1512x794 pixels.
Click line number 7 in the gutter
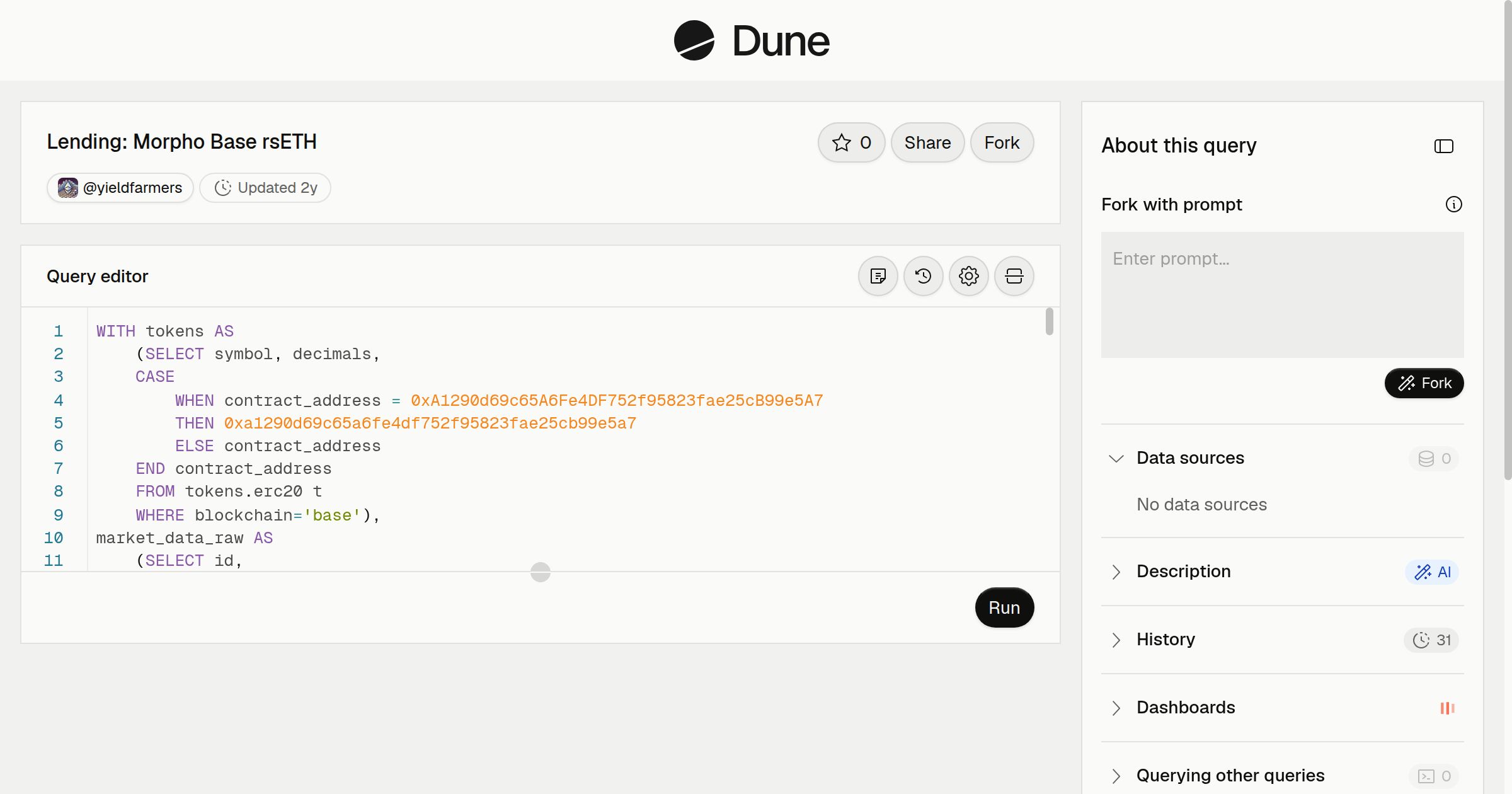point(59,469)
